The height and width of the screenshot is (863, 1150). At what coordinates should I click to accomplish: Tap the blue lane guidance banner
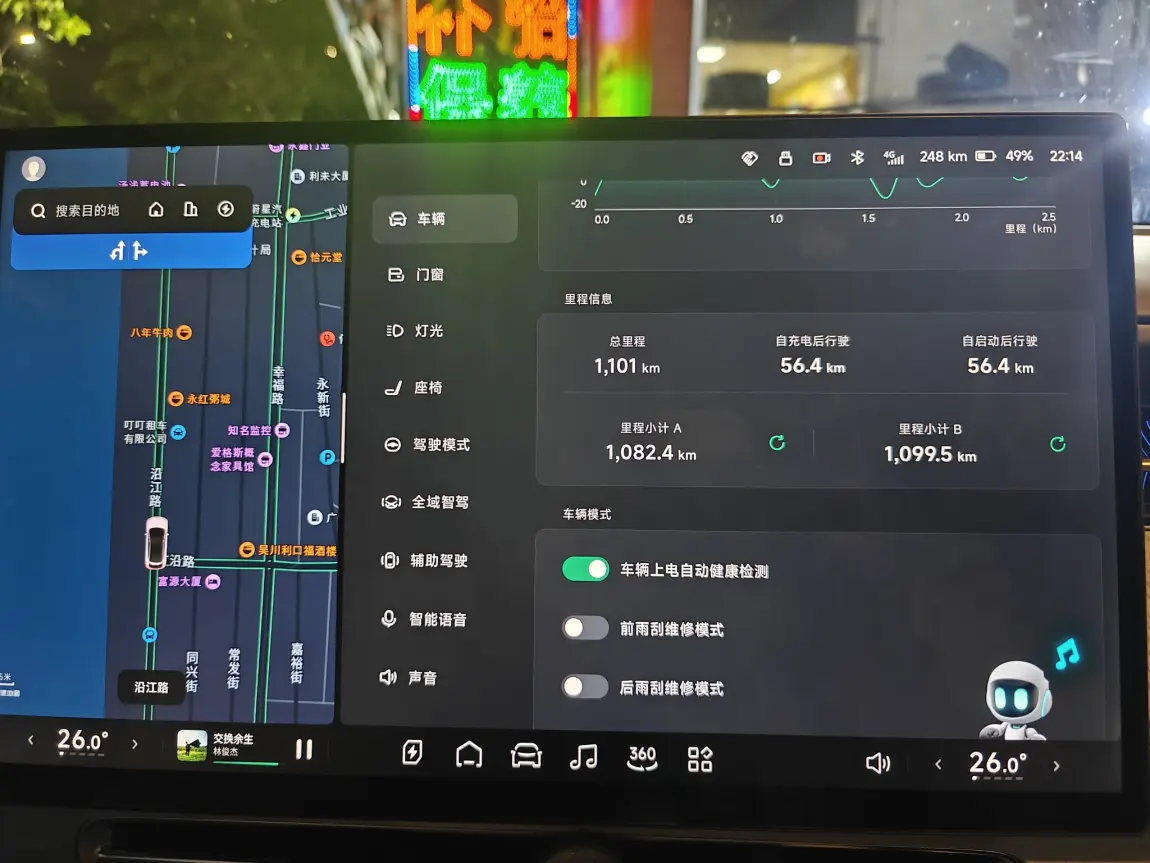(x=131, y=251)
